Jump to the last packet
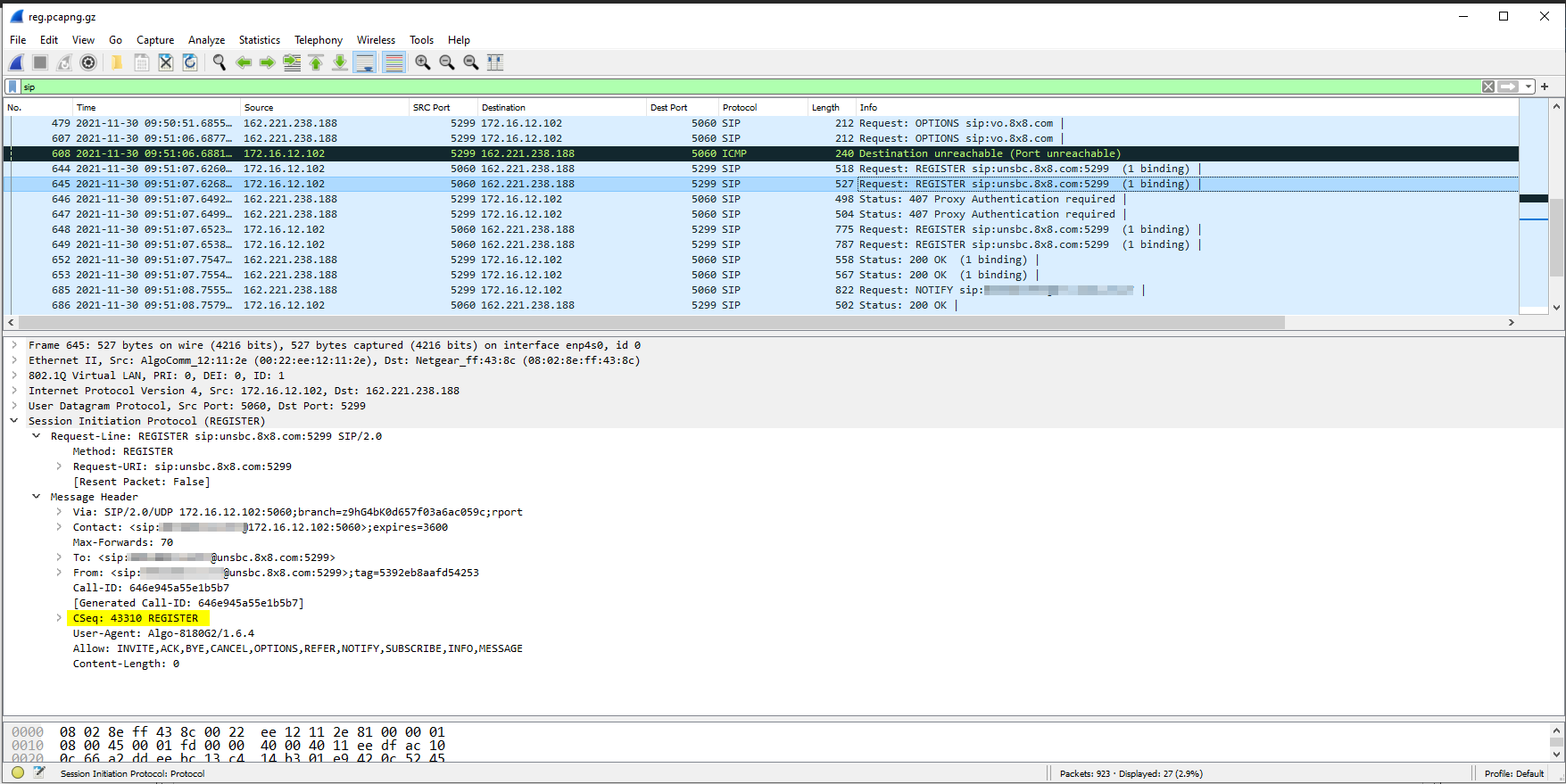This screenshot has height=784, width=1566. click(x=340, y=62)
